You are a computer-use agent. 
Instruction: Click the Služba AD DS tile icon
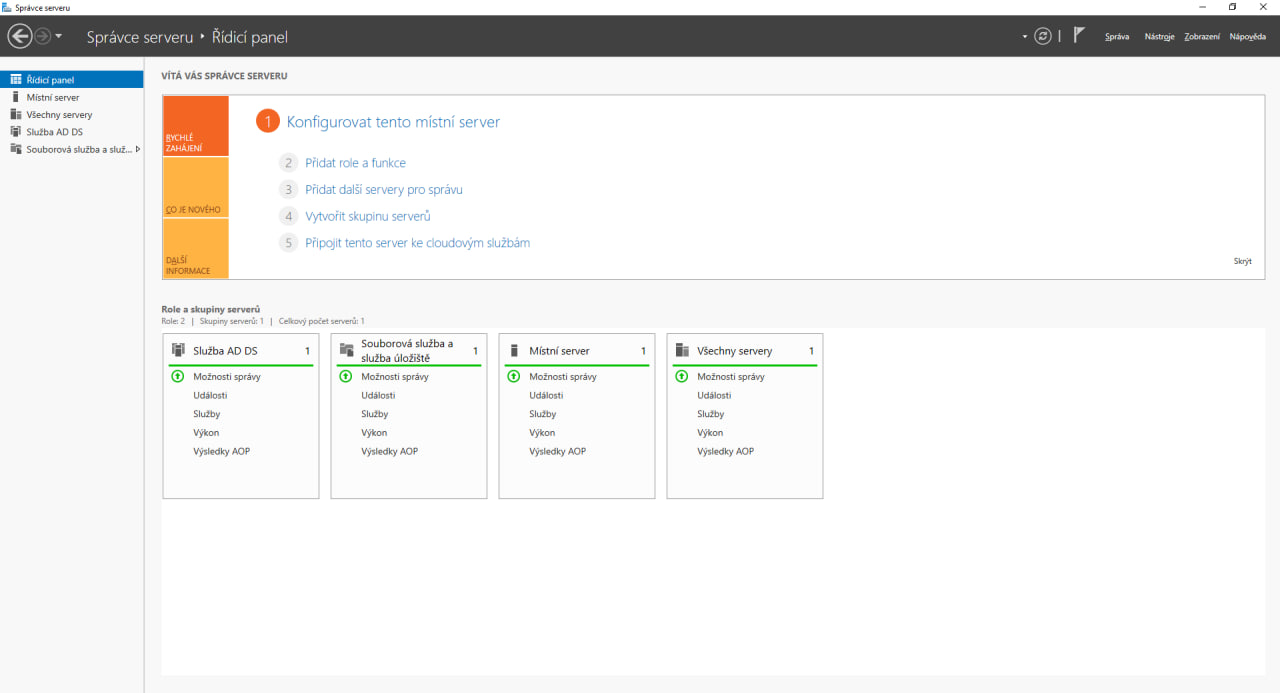tap(179, 350)
